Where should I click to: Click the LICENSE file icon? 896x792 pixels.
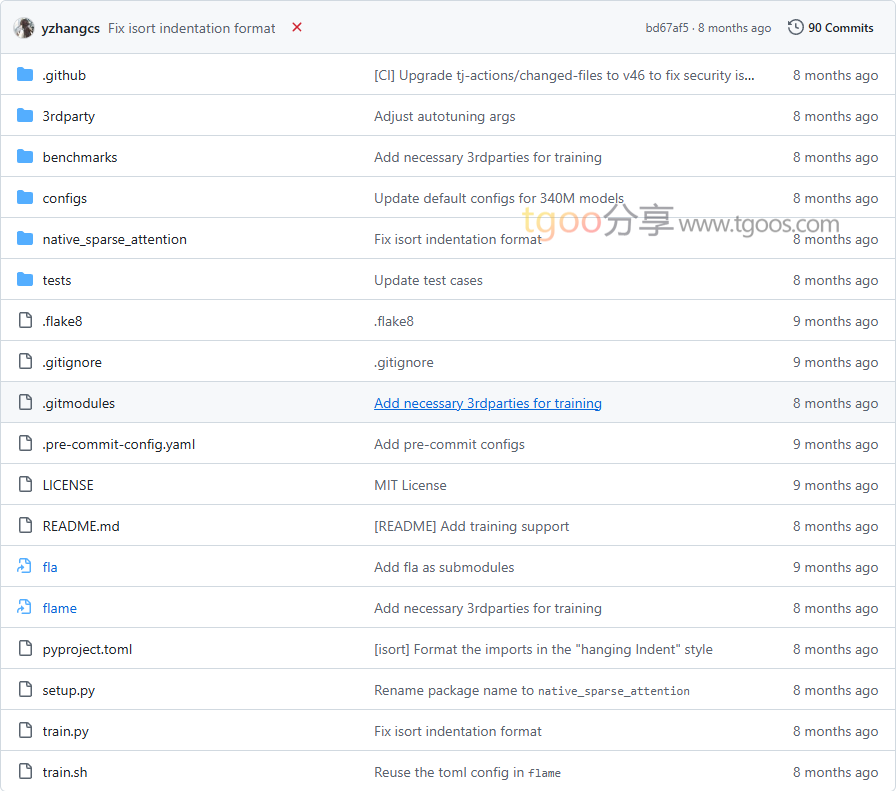25,485
